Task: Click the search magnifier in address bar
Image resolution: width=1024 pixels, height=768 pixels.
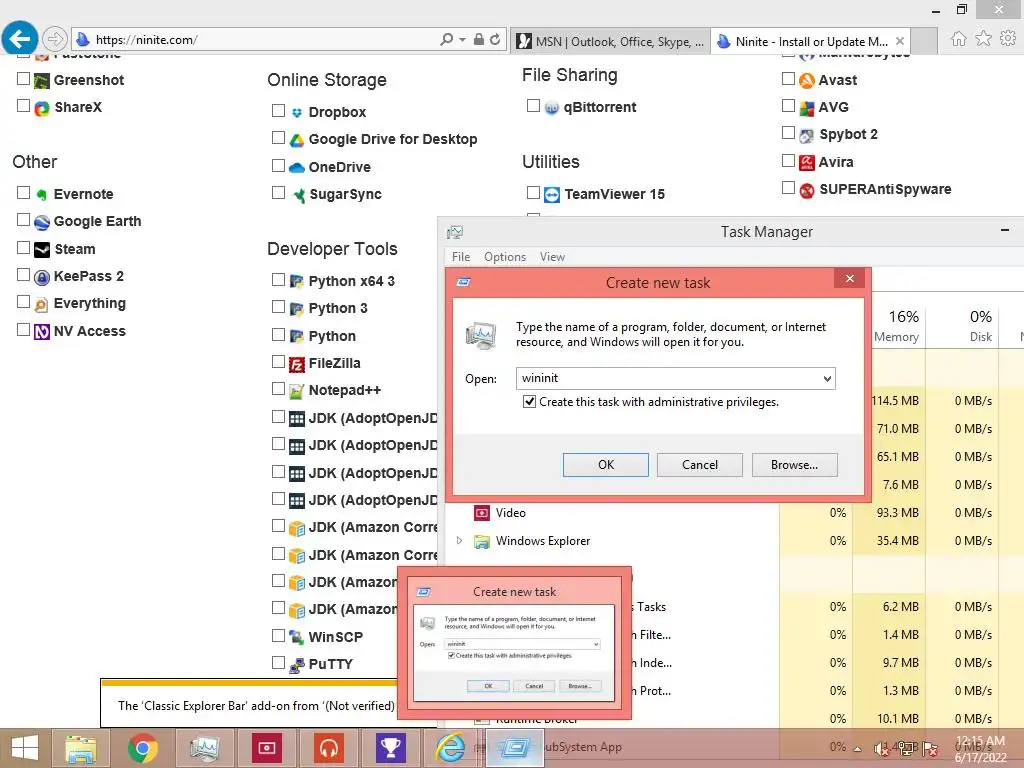Action: 447,39
